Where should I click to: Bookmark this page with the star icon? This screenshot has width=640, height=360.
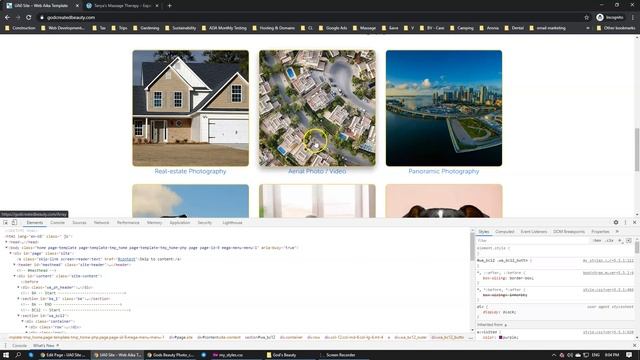coord(587,18)
